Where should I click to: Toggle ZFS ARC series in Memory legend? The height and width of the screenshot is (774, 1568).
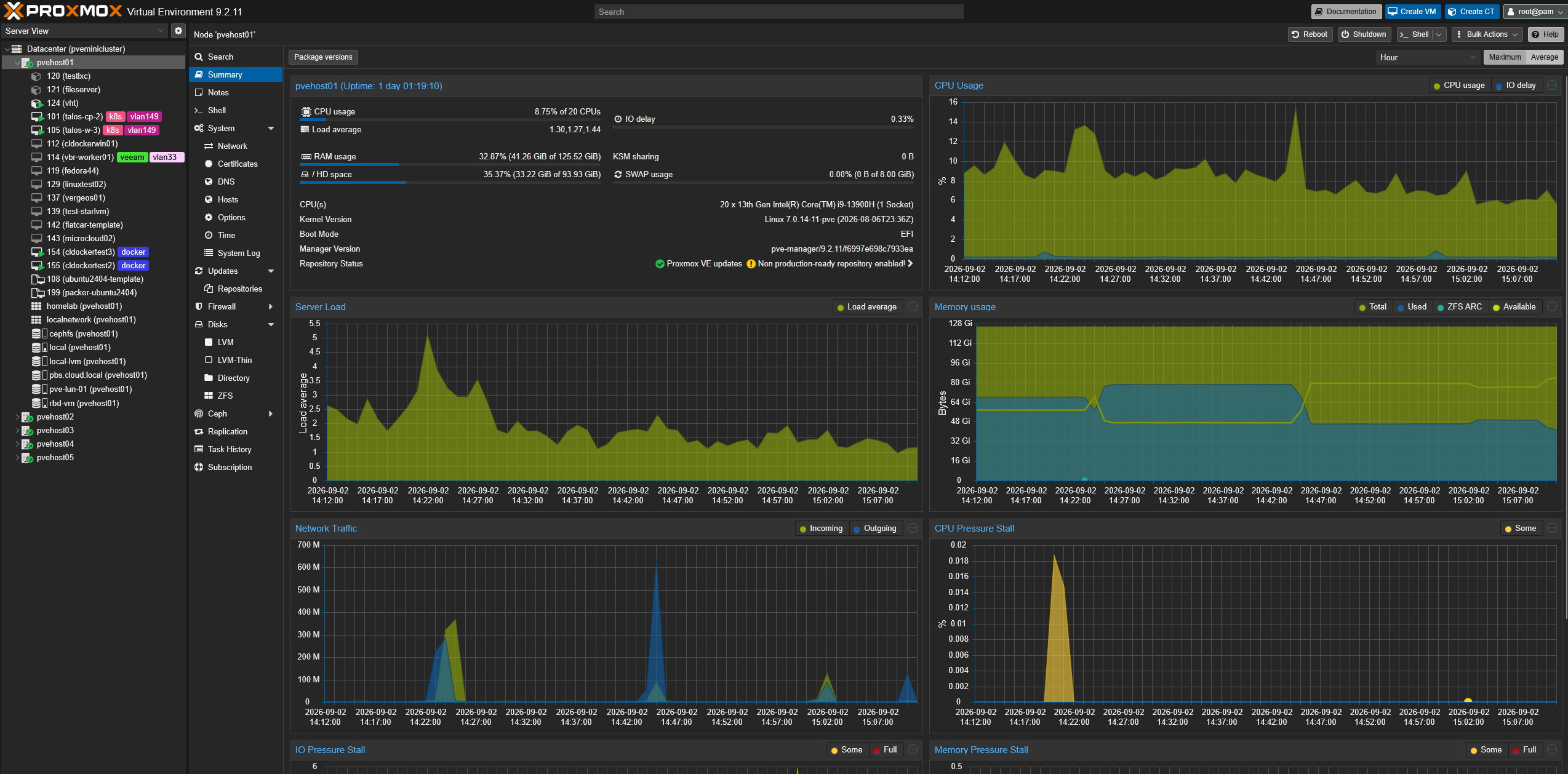[x=1459, y=307]
